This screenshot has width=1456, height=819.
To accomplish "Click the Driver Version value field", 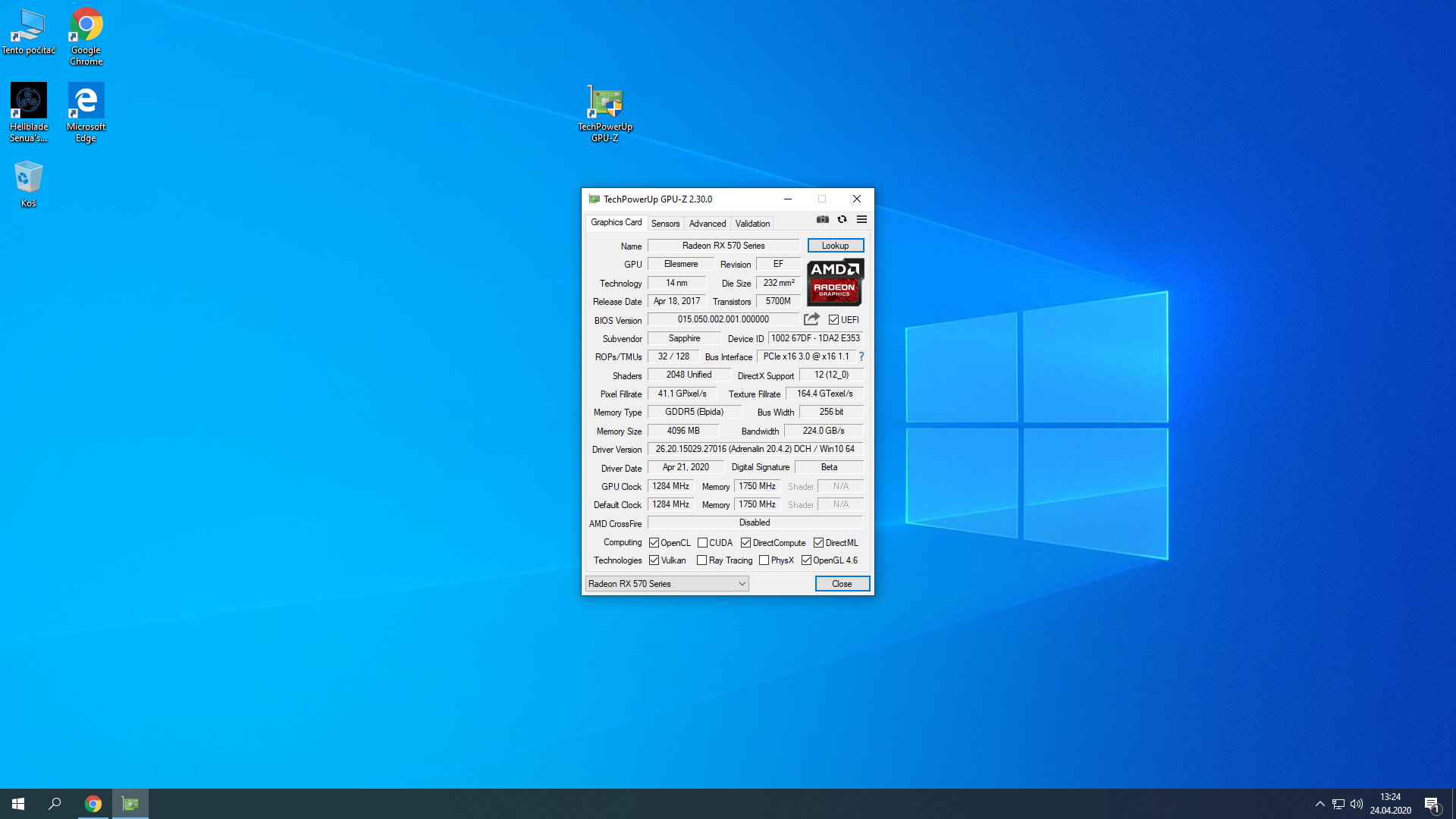I will tap(755, 449).
